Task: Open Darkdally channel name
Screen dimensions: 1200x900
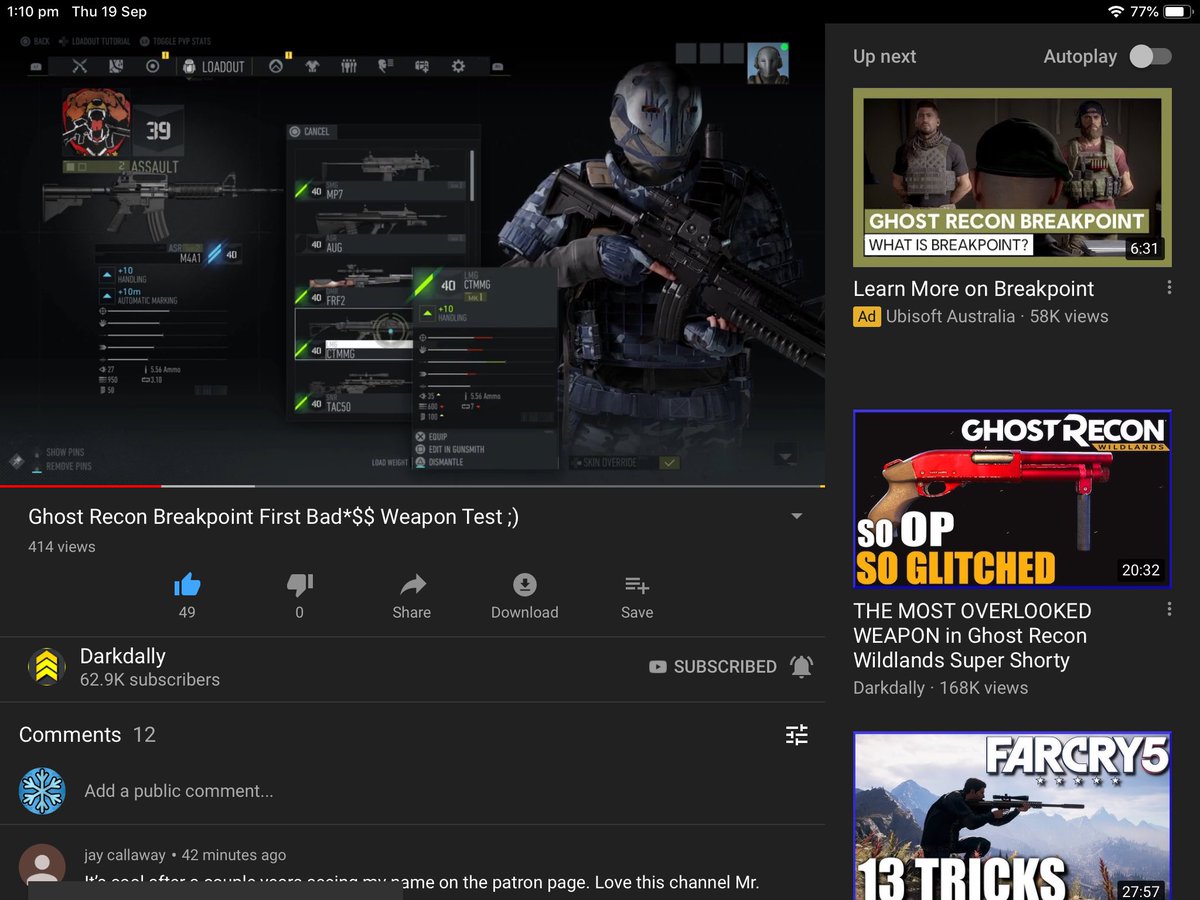Action: [x=123, y=656]
